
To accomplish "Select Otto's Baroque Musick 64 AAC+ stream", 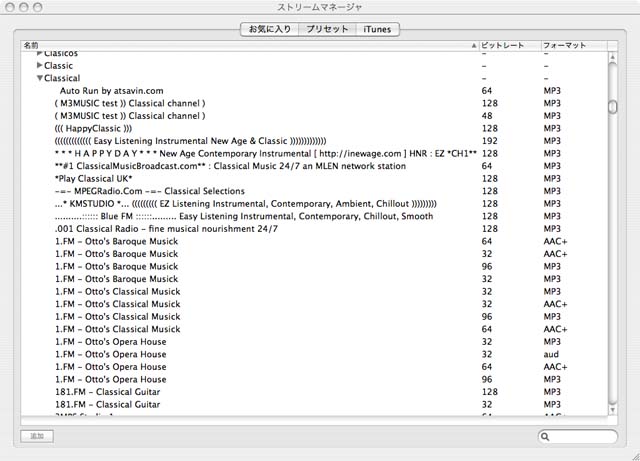I will point(314,241).
